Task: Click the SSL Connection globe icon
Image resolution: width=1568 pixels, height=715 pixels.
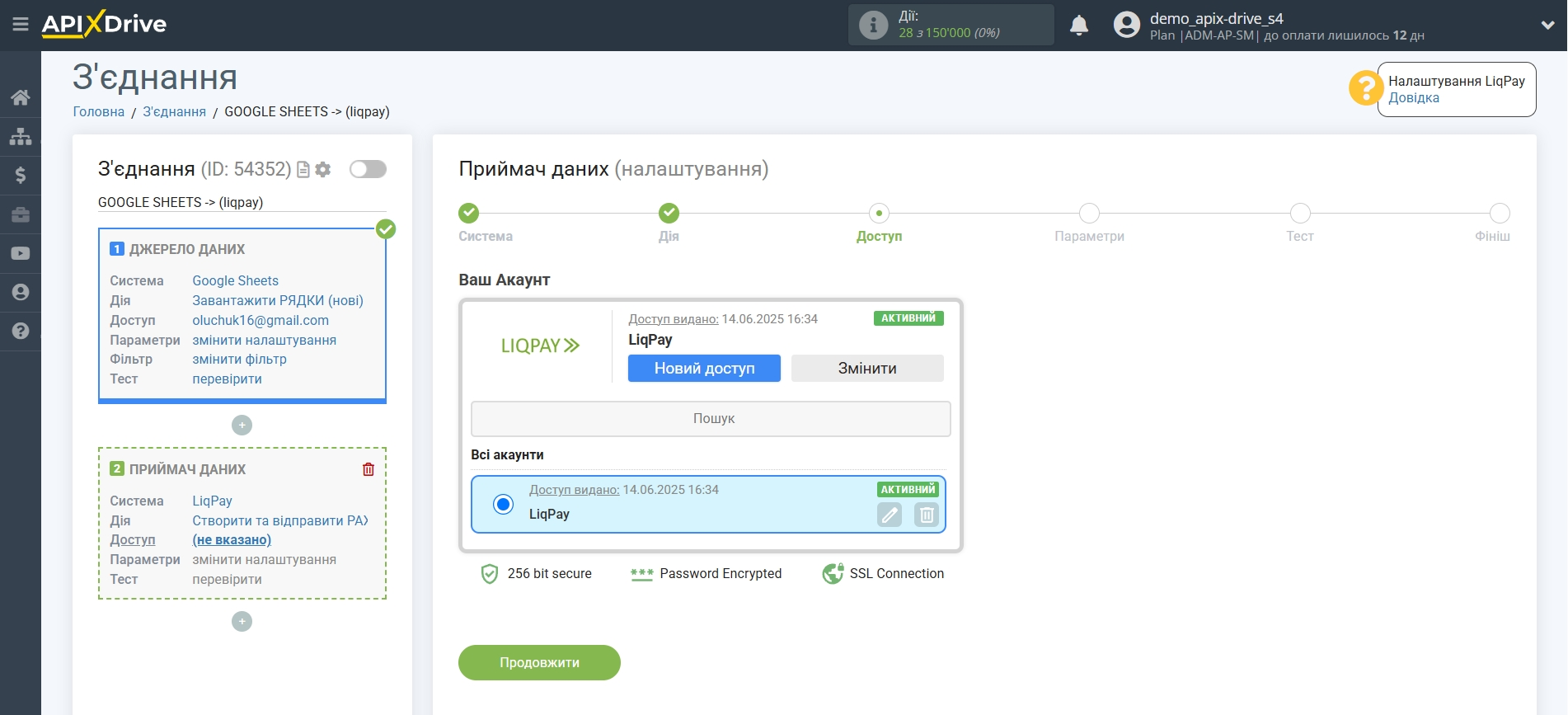Action: click(x=833, y=574)
